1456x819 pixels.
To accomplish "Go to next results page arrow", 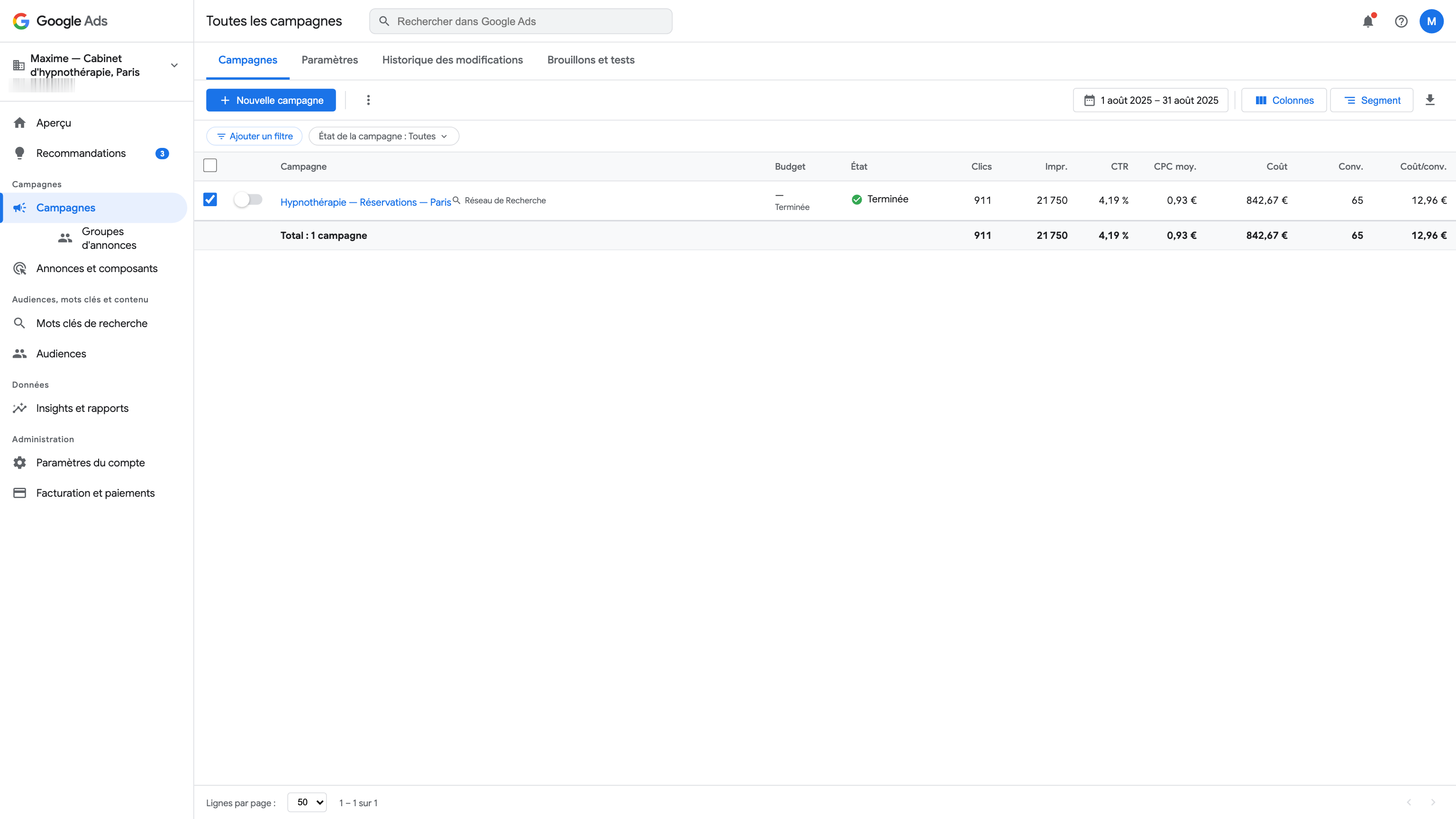I will tap(1433, 802).
